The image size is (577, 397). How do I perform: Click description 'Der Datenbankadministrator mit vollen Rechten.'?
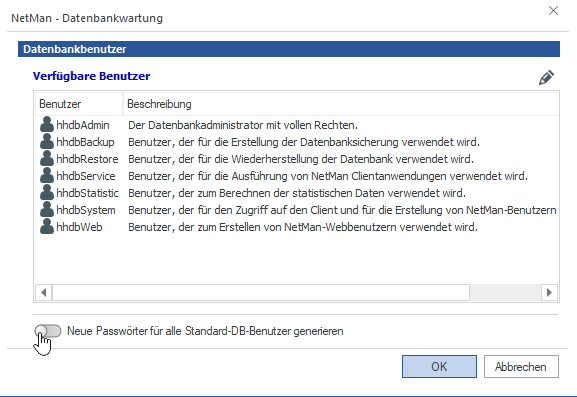pyautogui.click(x=243, y=125)
